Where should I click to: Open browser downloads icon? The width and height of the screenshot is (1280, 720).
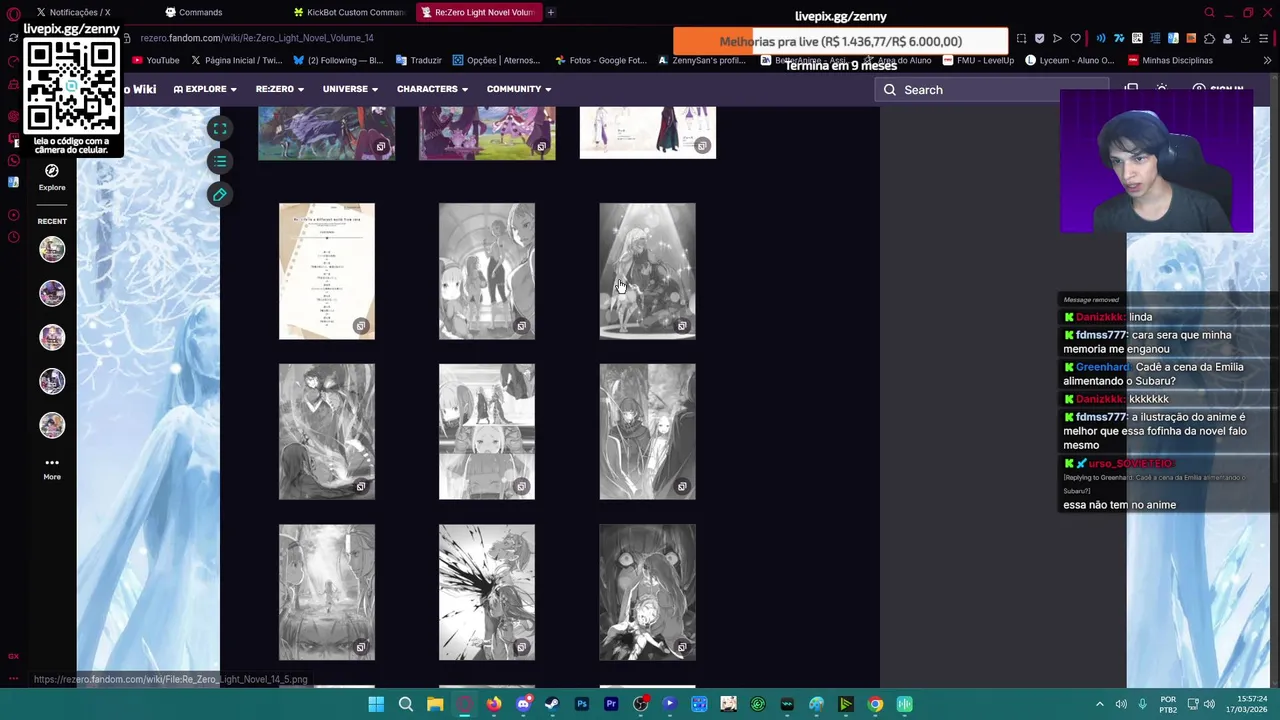1245,38
